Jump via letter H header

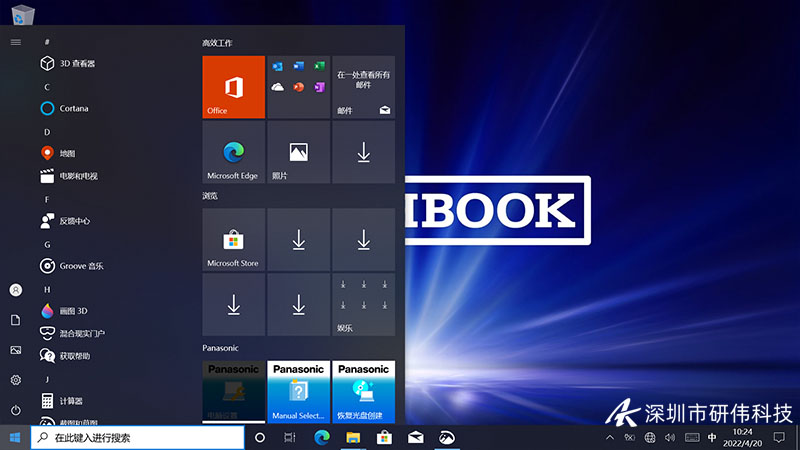point(47,289)
